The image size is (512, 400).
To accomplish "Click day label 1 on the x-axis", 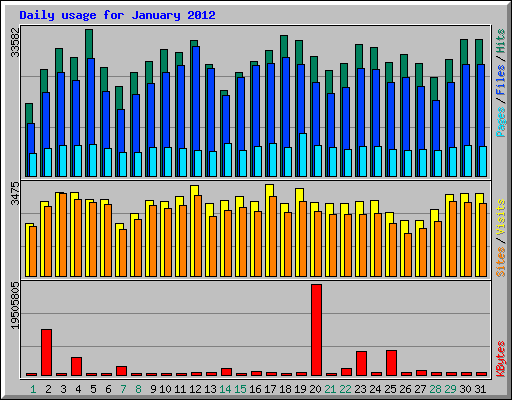I will coord(33,389).
